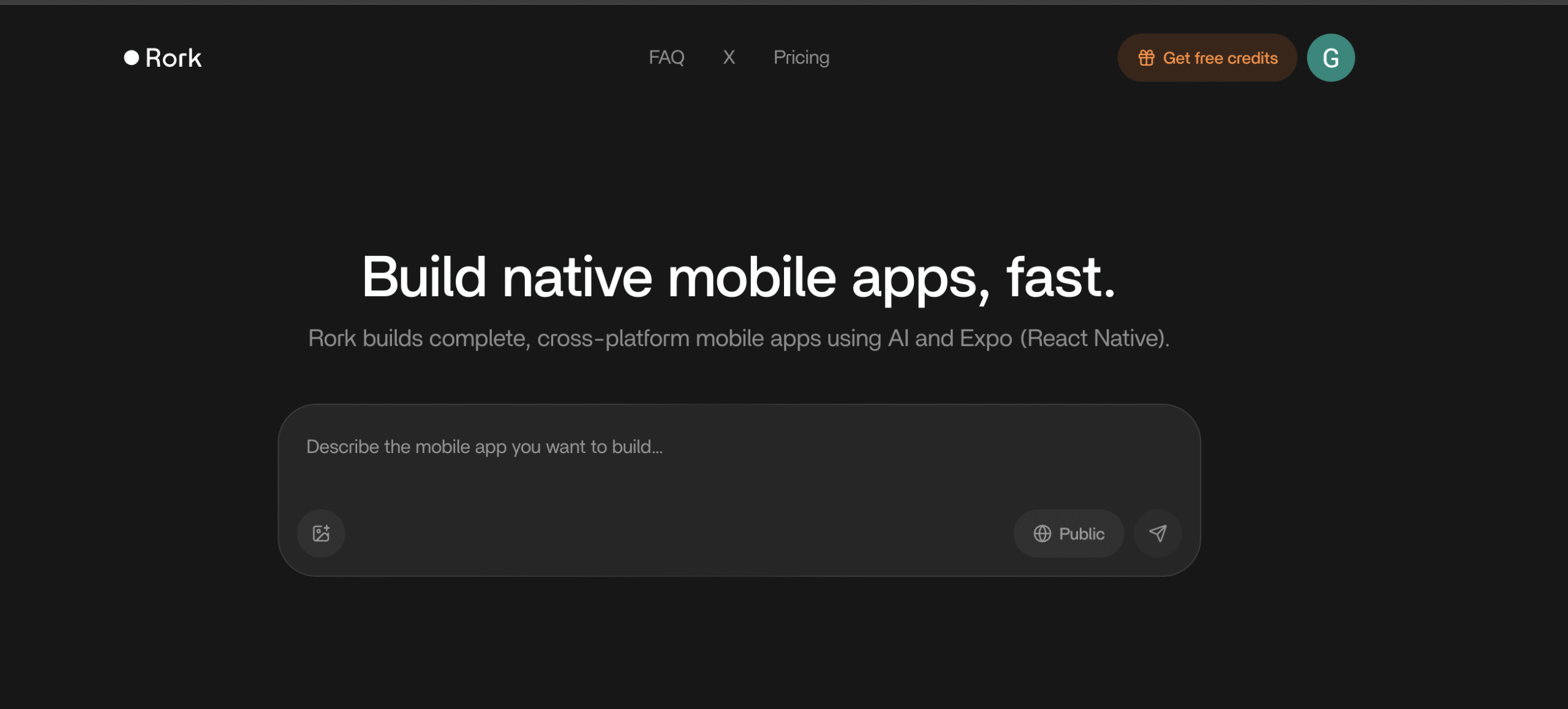Screen dimensions: 1568x709
Task: Click 'Expo (React Native)' in the subtitle
Action: coord(1064,338)
